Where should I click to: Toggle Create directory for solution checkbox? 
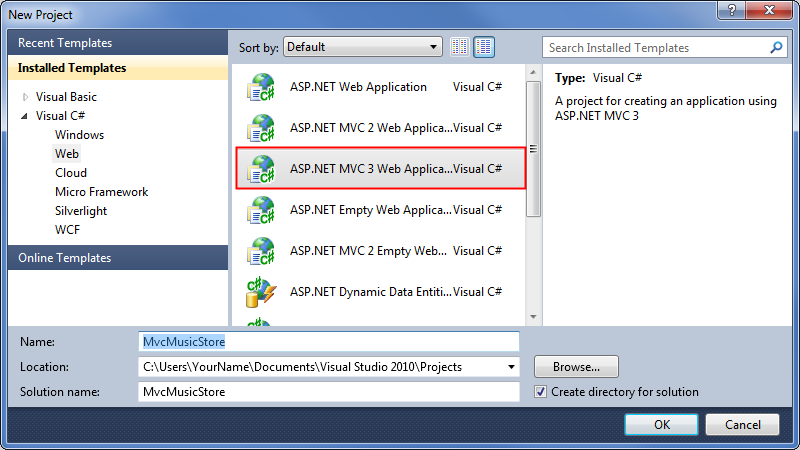tap(541, 392)
